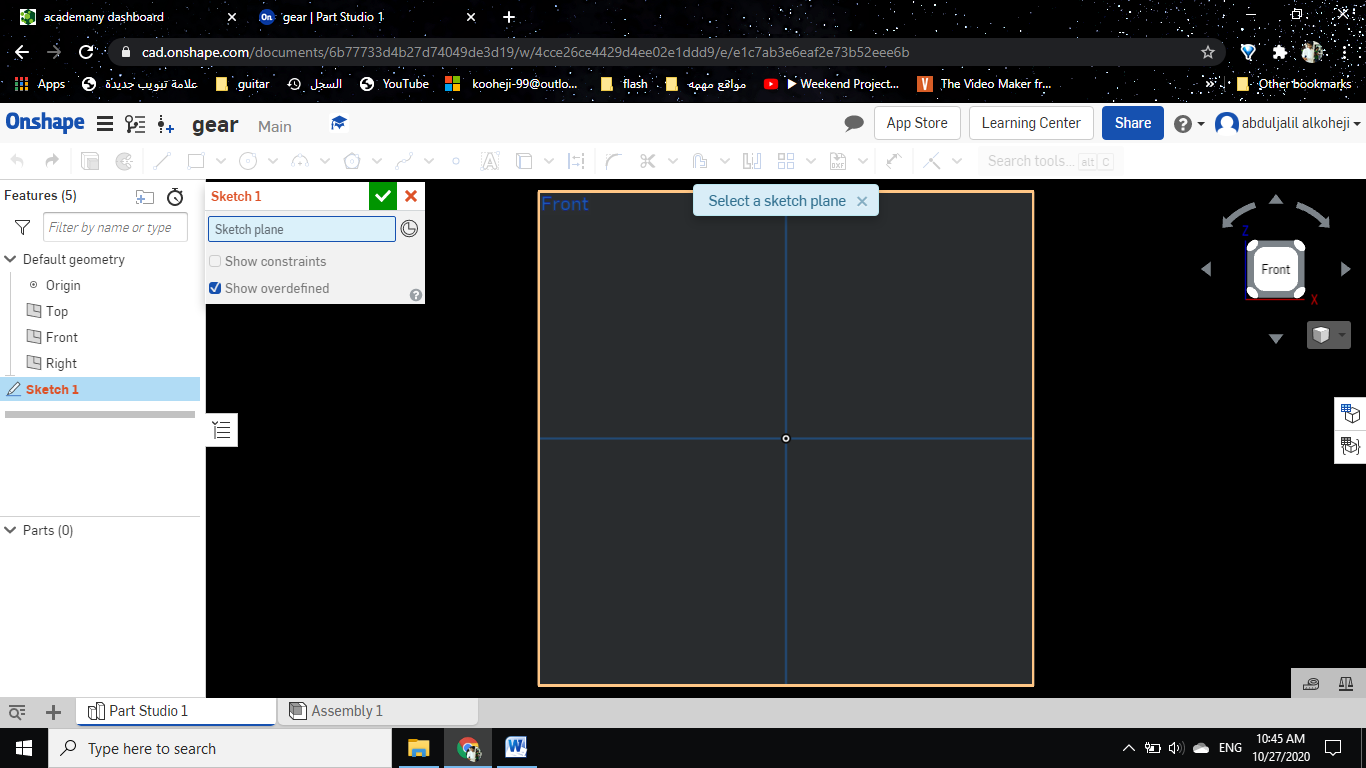Open the Insert DXF tool
The image size is (1366, 768).
(x=838, y=161)
